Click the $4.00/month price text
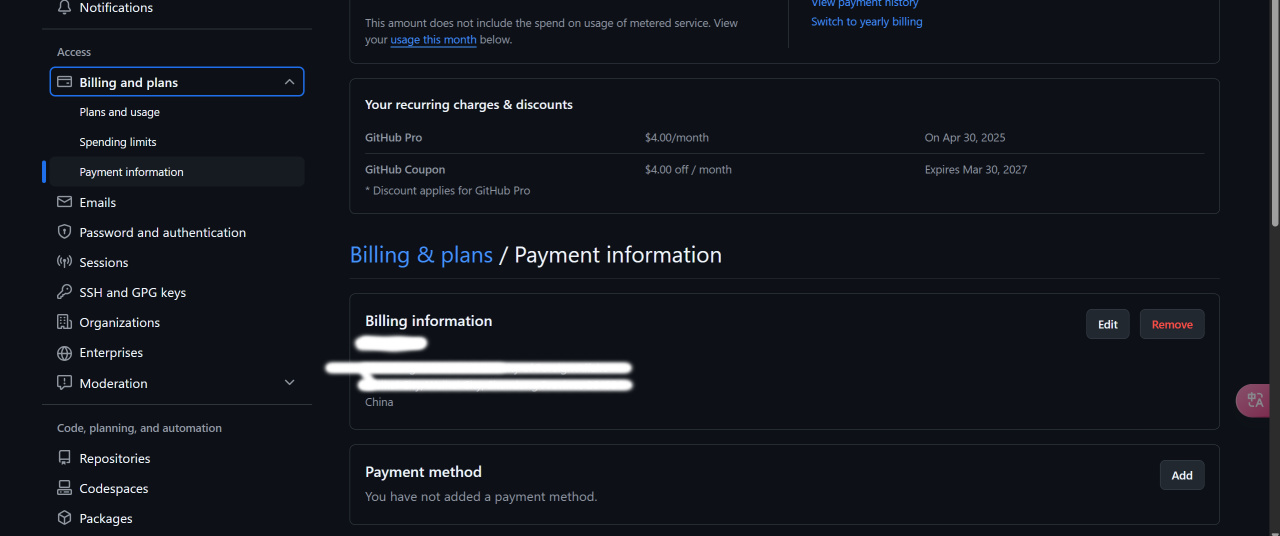Viewport: 1280px width, 536px height. coord(677,138)
